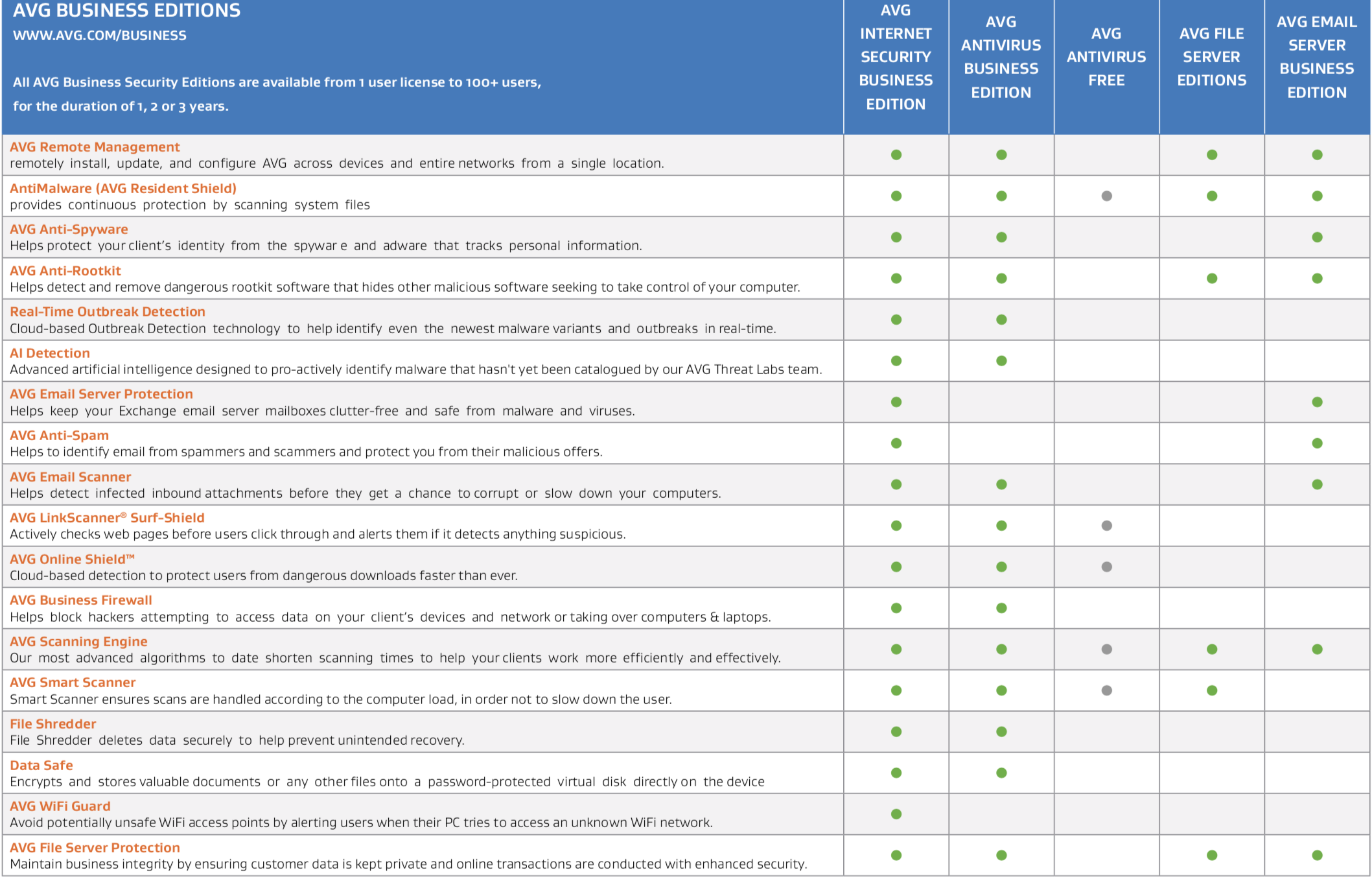This screenshot has height=879, width=1372.
Task: Click gray Smart Scanner dot under AntiVirus Free
Action: 1107,690
